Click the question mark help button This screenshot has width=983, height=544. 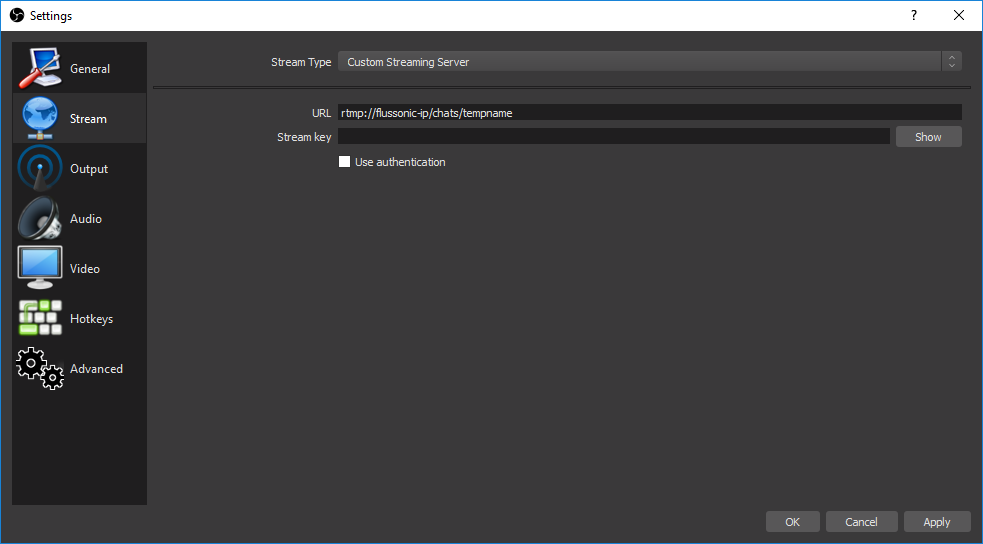click(913, 16)
